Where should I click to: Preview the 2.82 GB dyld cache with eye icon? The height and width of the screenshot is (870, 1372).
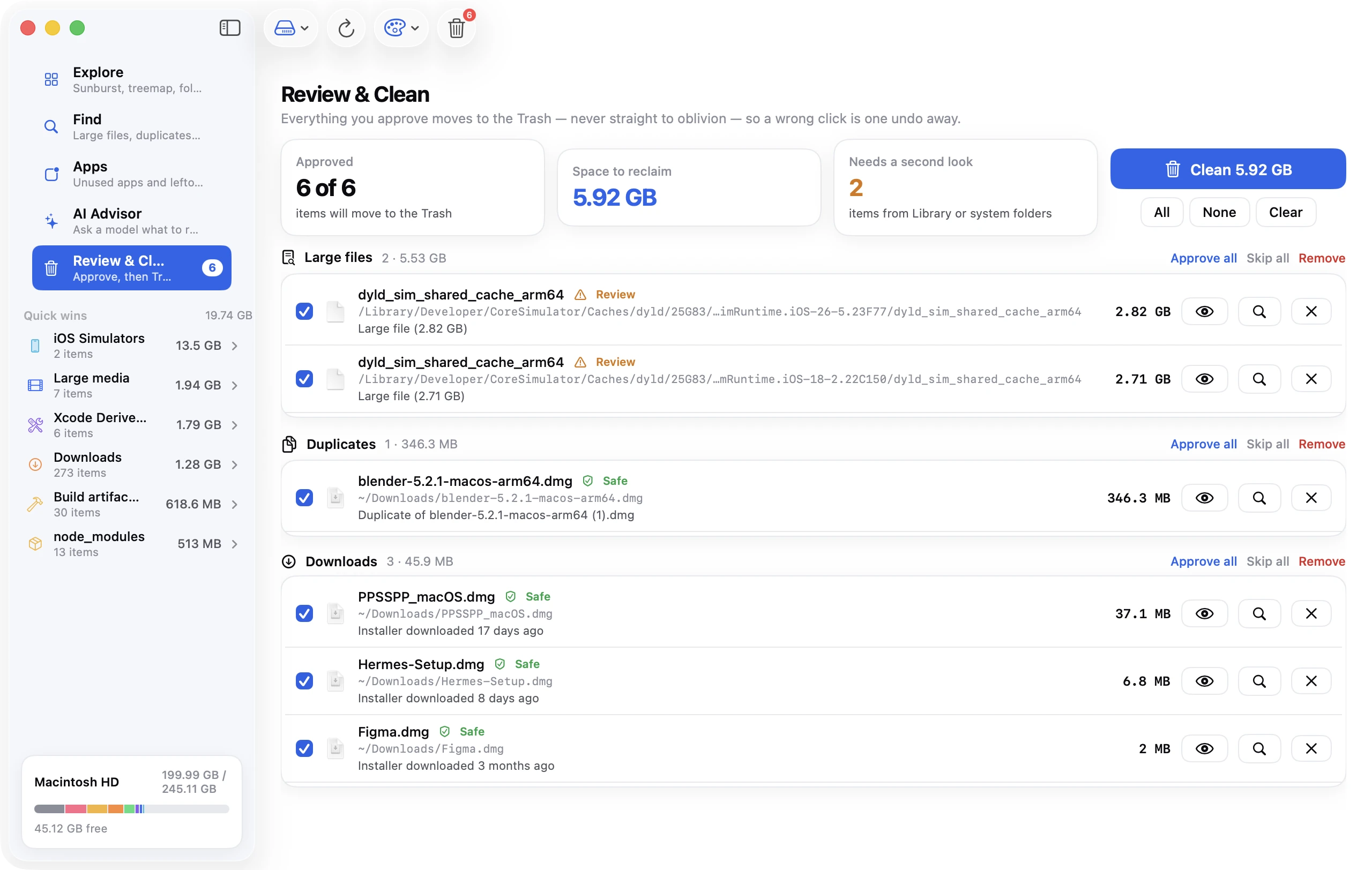point(1204,311)
